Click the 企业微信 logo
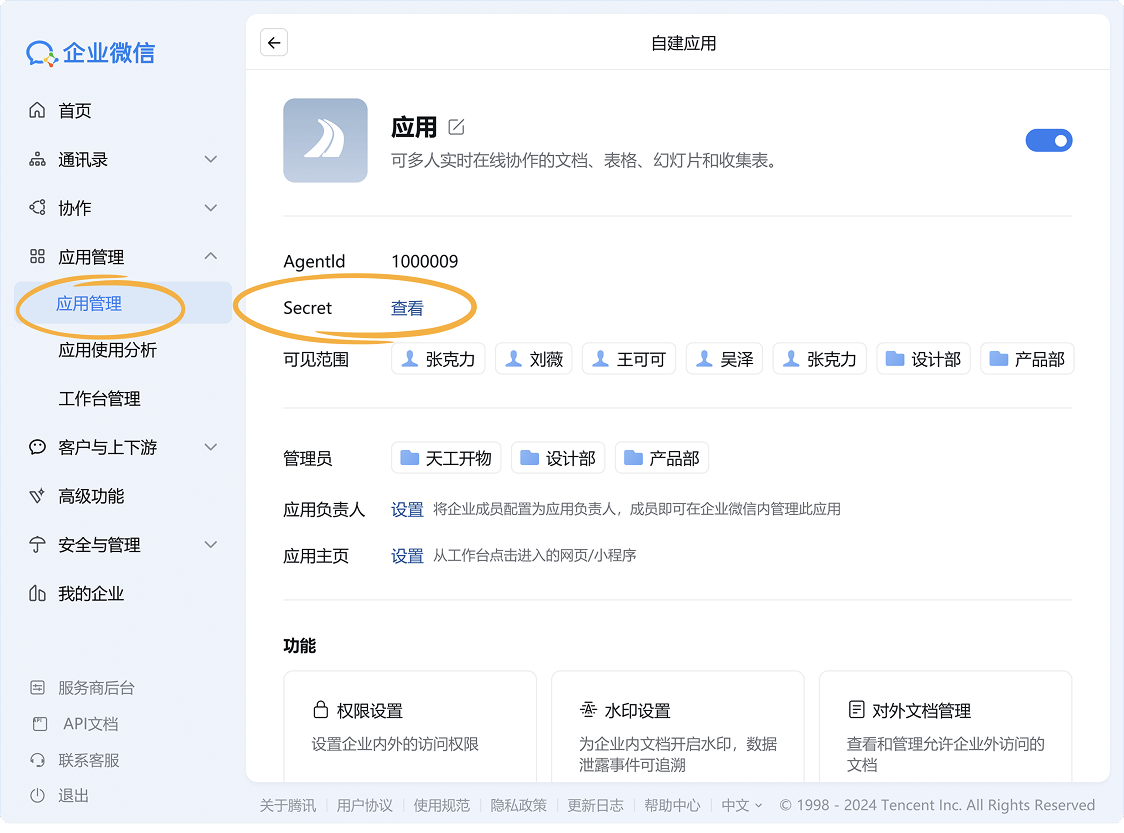The image size is (1124, 833). point(91,53)
